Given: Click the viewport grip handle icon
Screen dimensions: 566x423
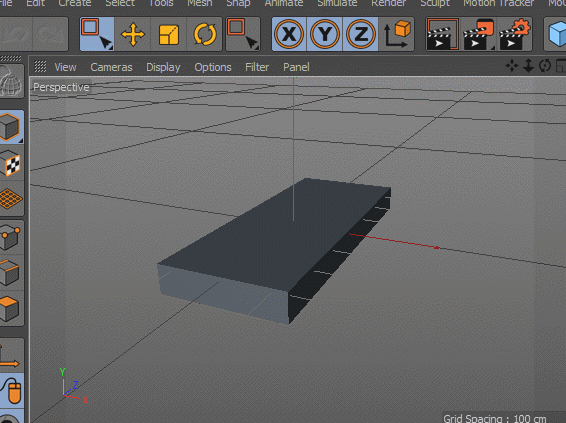Looking at the screenshot, I should (x=40, y=66).
